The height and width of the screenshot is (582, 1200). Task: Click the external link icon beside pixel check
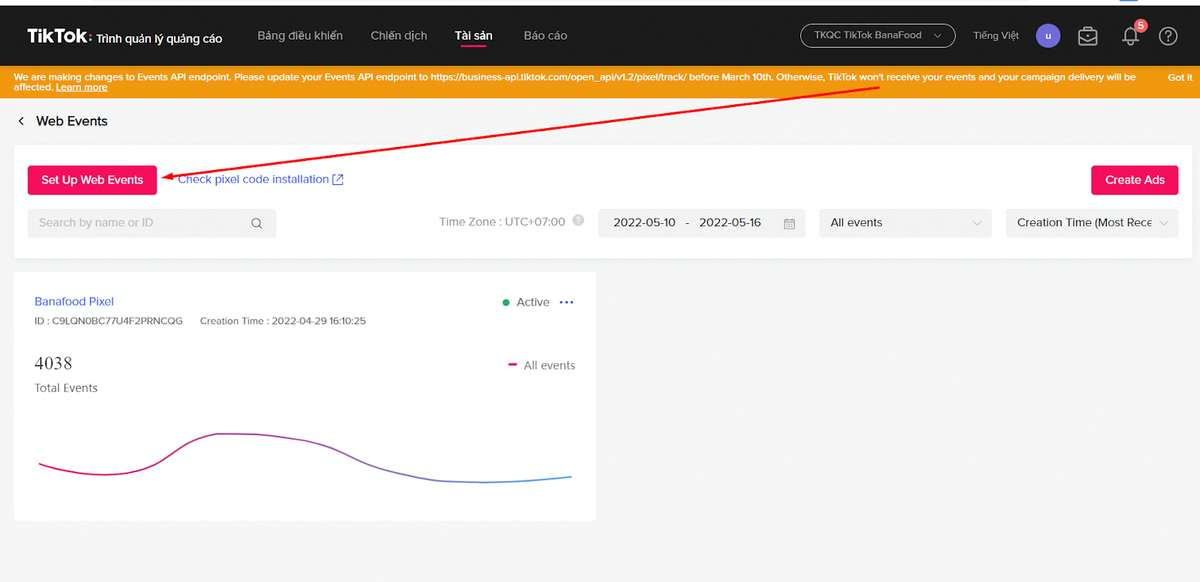point(338,180)
